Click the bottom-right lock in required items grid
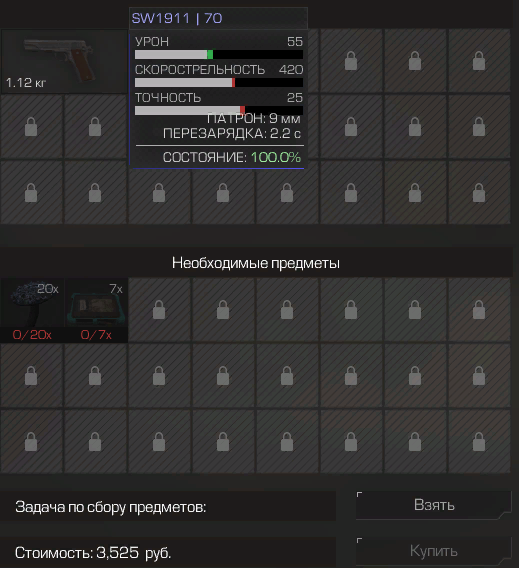Viewport: 519px width, 568px height. point(479,442)
